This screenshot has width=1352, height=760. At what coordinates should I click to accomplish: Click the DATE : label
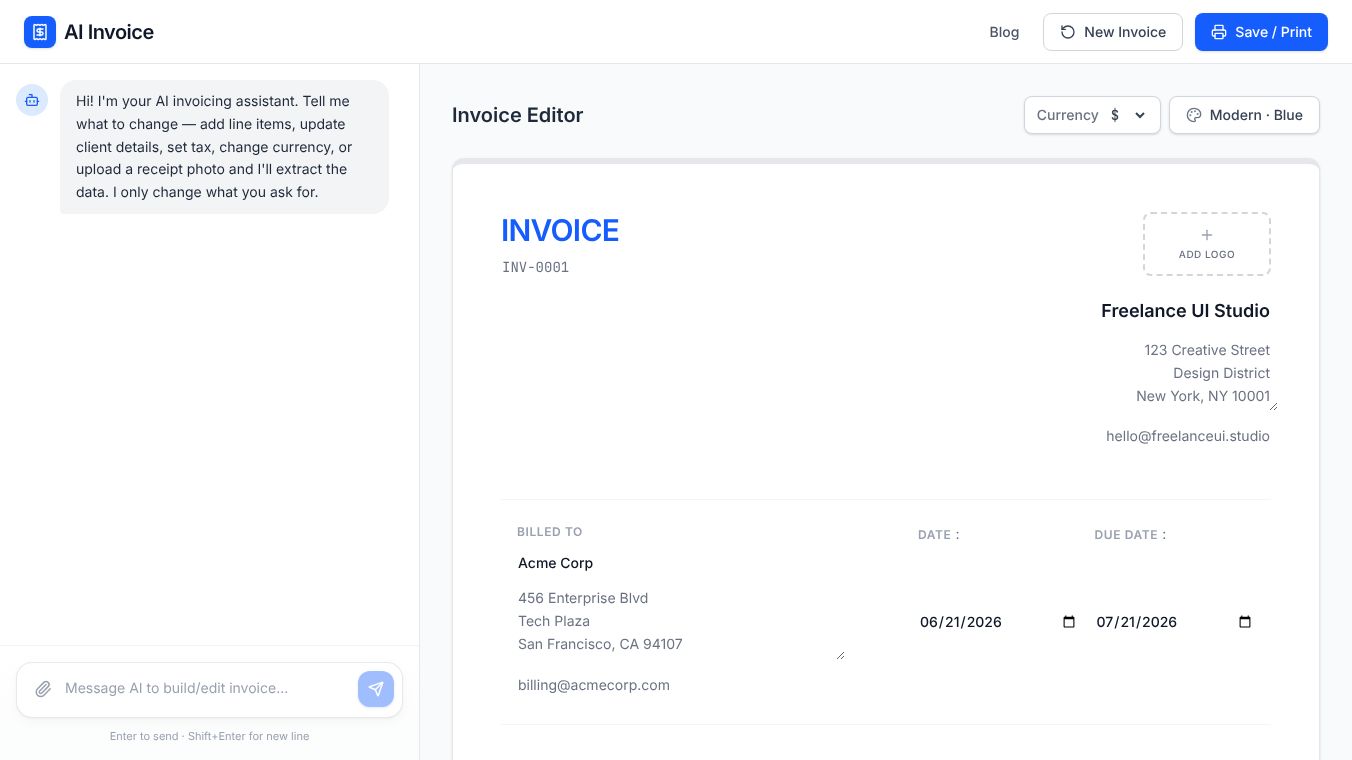click(x=939, y=535)
